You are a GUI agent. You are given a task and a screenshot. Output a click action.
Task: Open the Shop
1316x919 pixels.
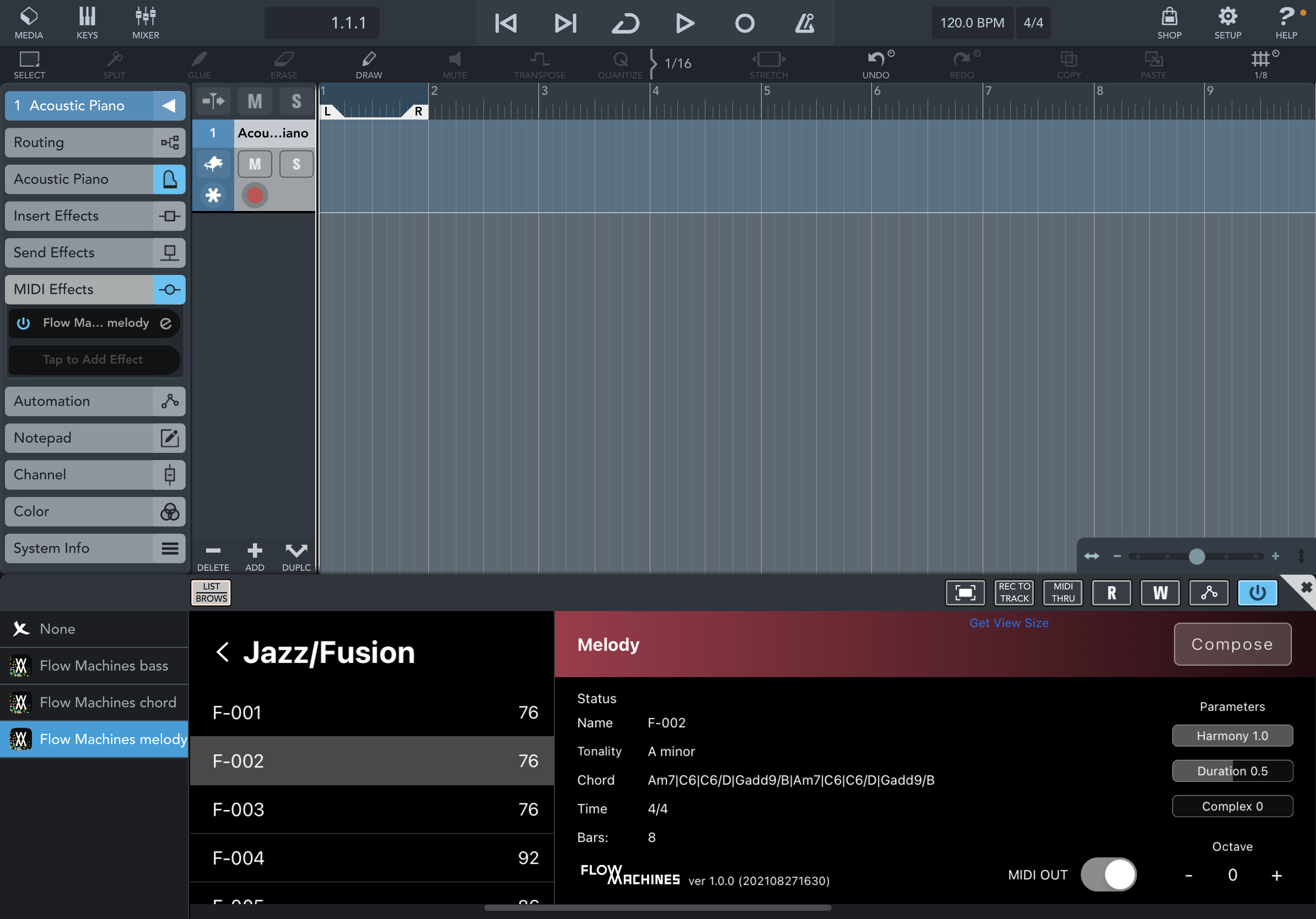1169,23
